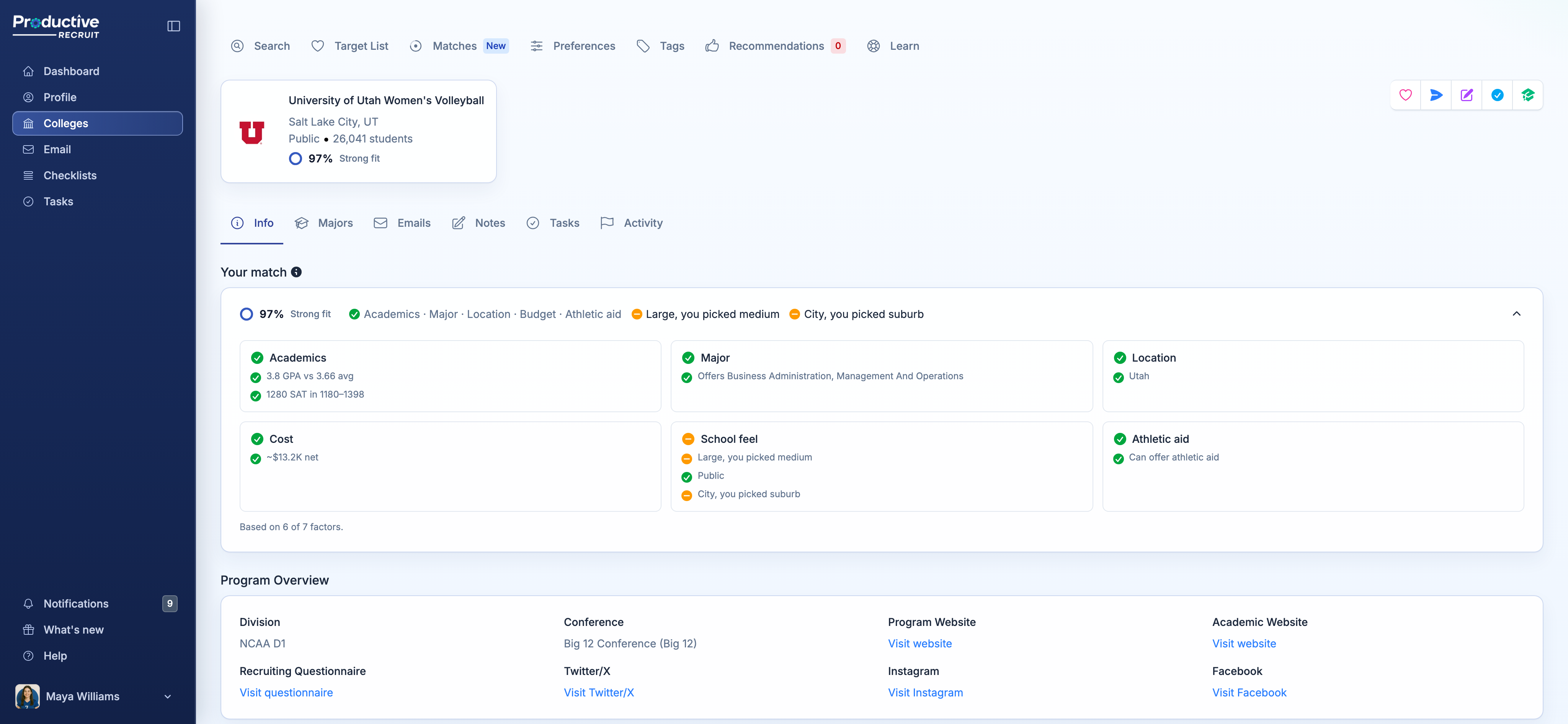The height and width of the screenshot is (724, 1568).
Task: Click 'Based on 6 of 7 factors.' note
Action: (x=291, y=527)
